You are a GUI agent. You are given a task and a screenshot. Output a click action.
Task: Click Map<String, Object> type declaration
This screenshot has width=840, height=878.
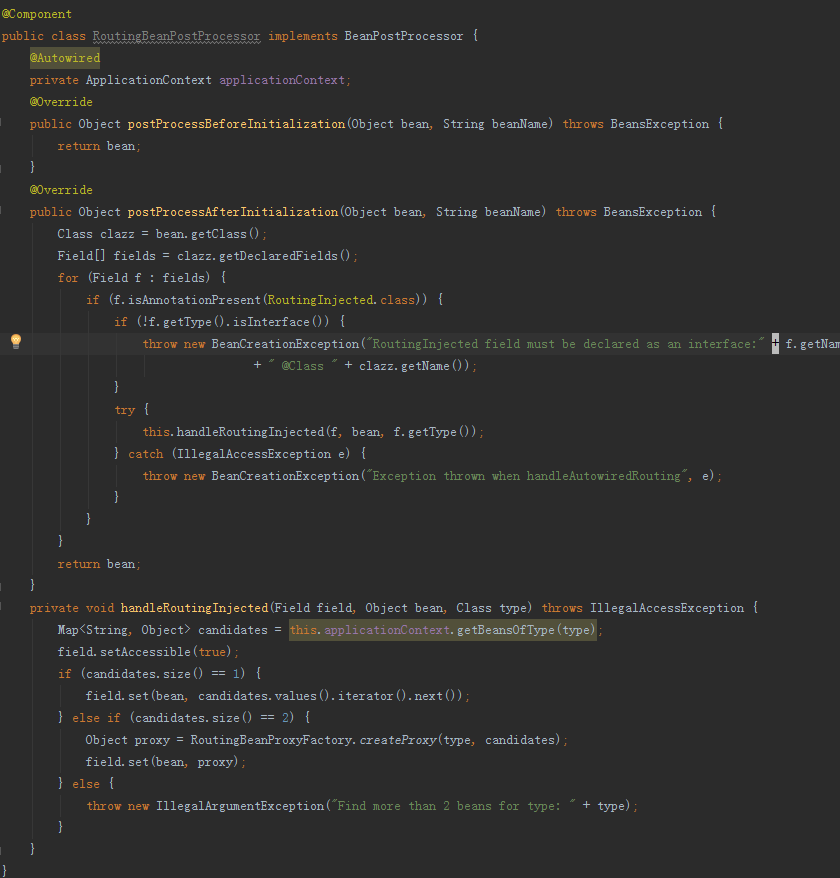point(124,630)
